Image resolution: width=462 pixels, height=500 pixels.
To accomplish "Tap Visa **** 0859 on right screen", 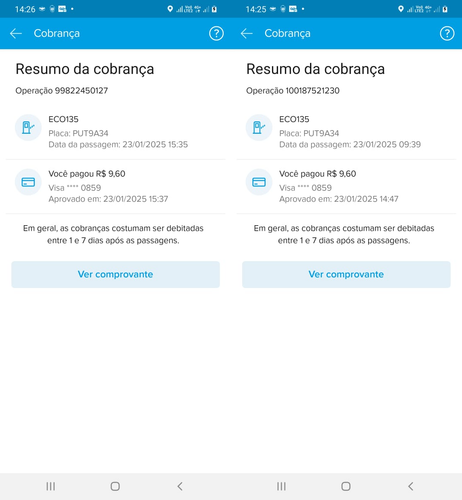I will pyautogui.click(x=305, y=188).
